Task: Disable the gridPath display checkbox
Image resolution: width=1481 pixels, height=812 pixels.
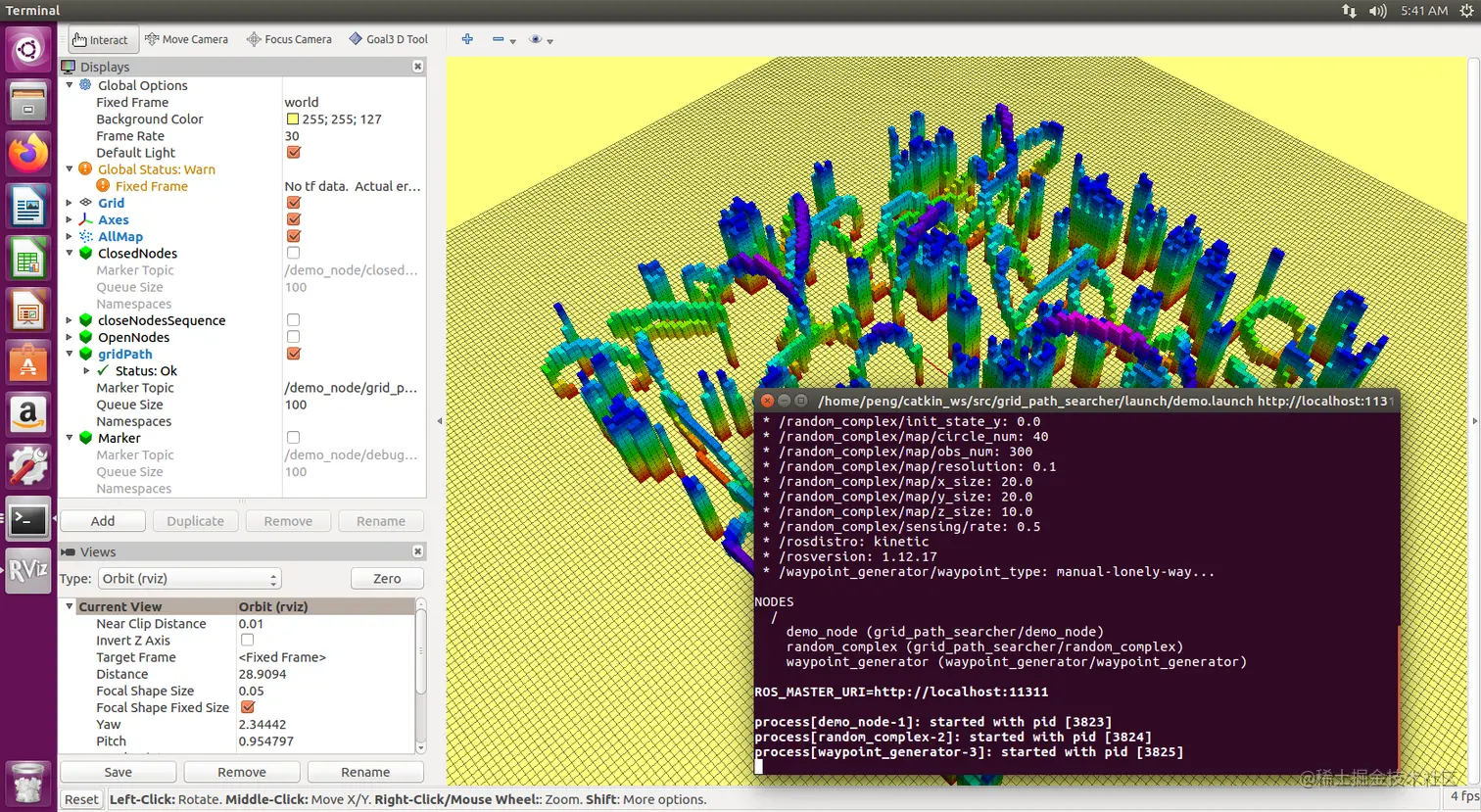Action: (293, 354)
